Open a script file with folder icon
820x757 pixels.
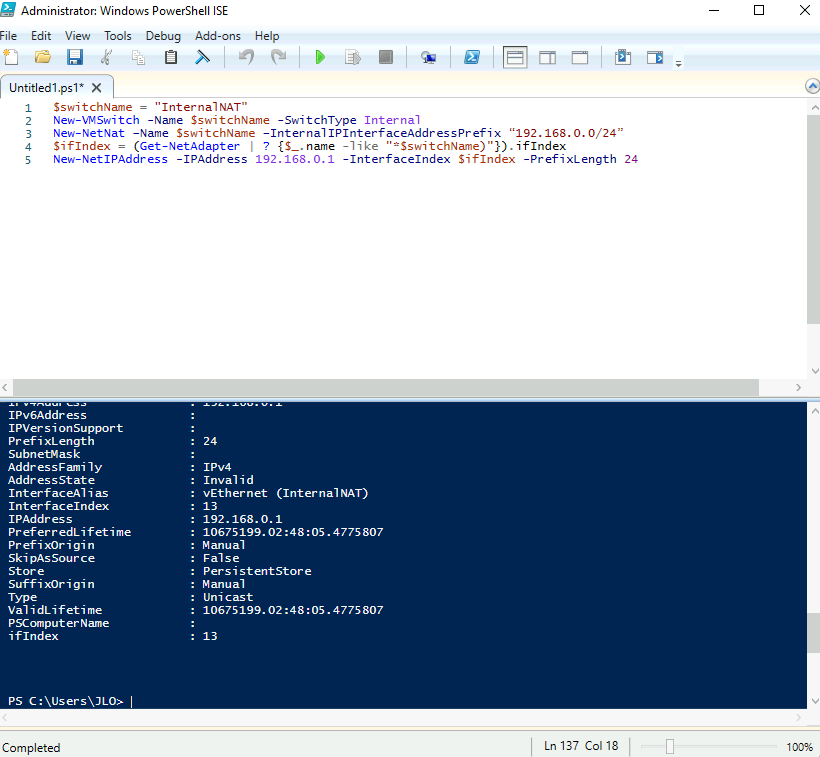click(43, 57)
